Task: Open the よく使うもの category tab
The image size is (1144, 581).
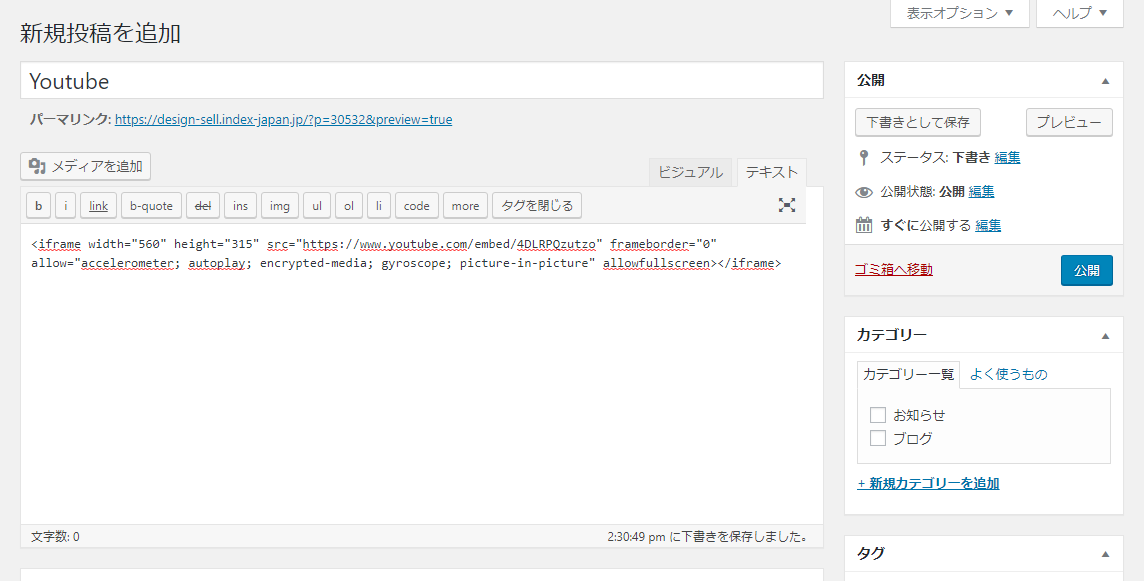Action: 1008,374
